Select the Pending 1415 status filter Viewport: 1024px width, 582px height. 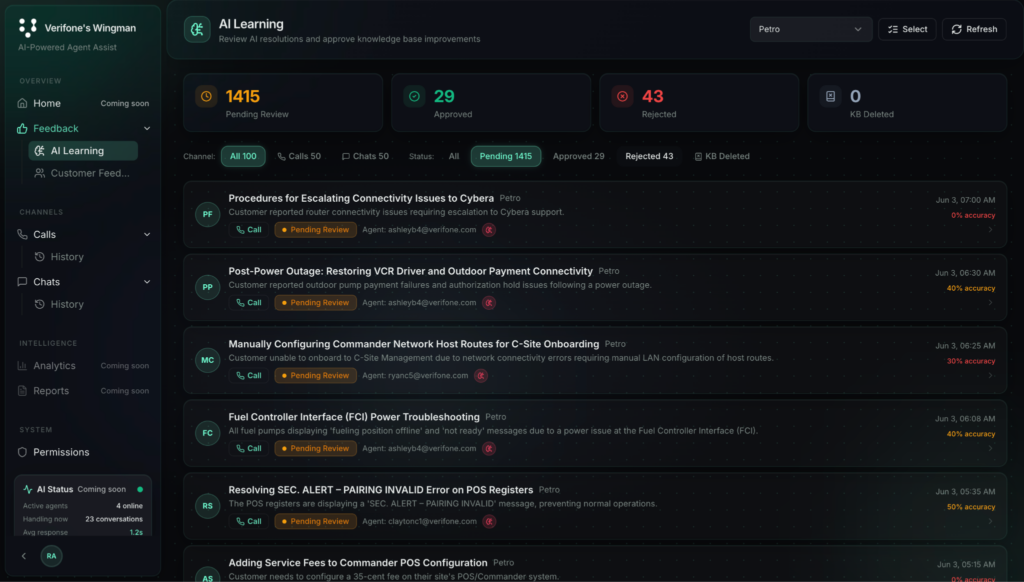505,156
